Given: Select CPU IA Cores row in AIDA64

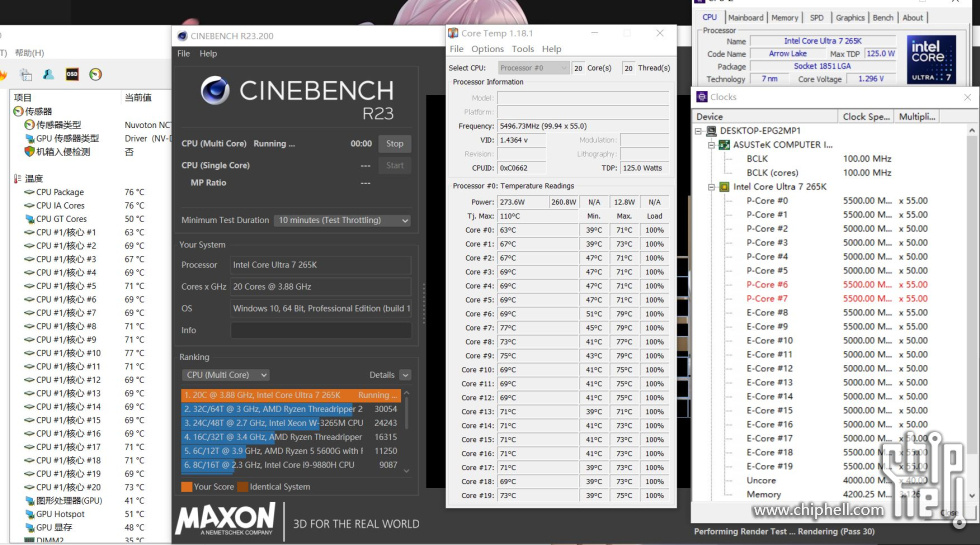Looking at the screenshot, I should 90,206.
